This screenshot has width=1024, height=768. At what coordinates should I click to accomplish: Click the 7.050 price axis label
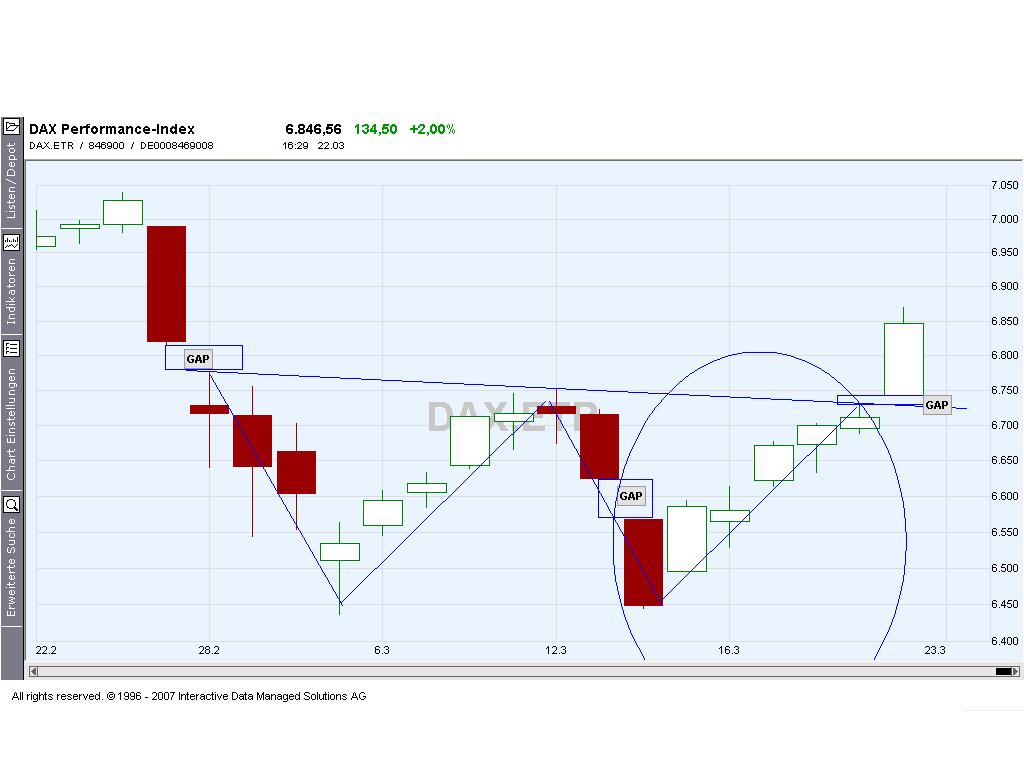coord(1004,185)
